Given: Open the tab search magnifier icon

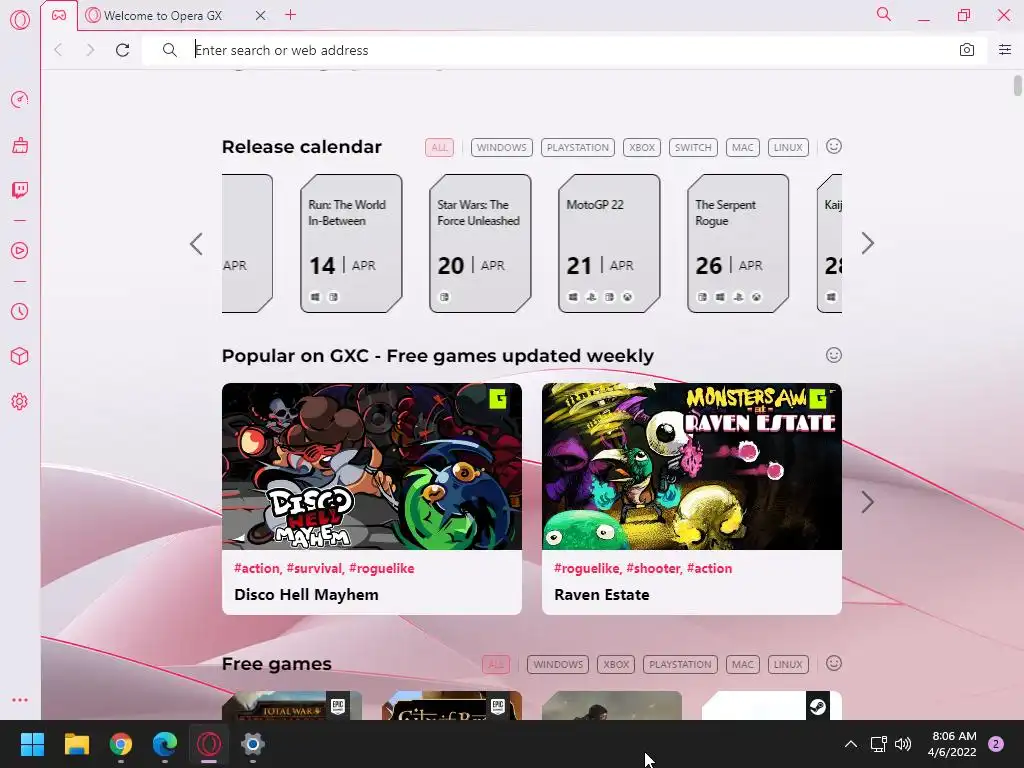Looking at the screenshot, I should tap(884, 14).
